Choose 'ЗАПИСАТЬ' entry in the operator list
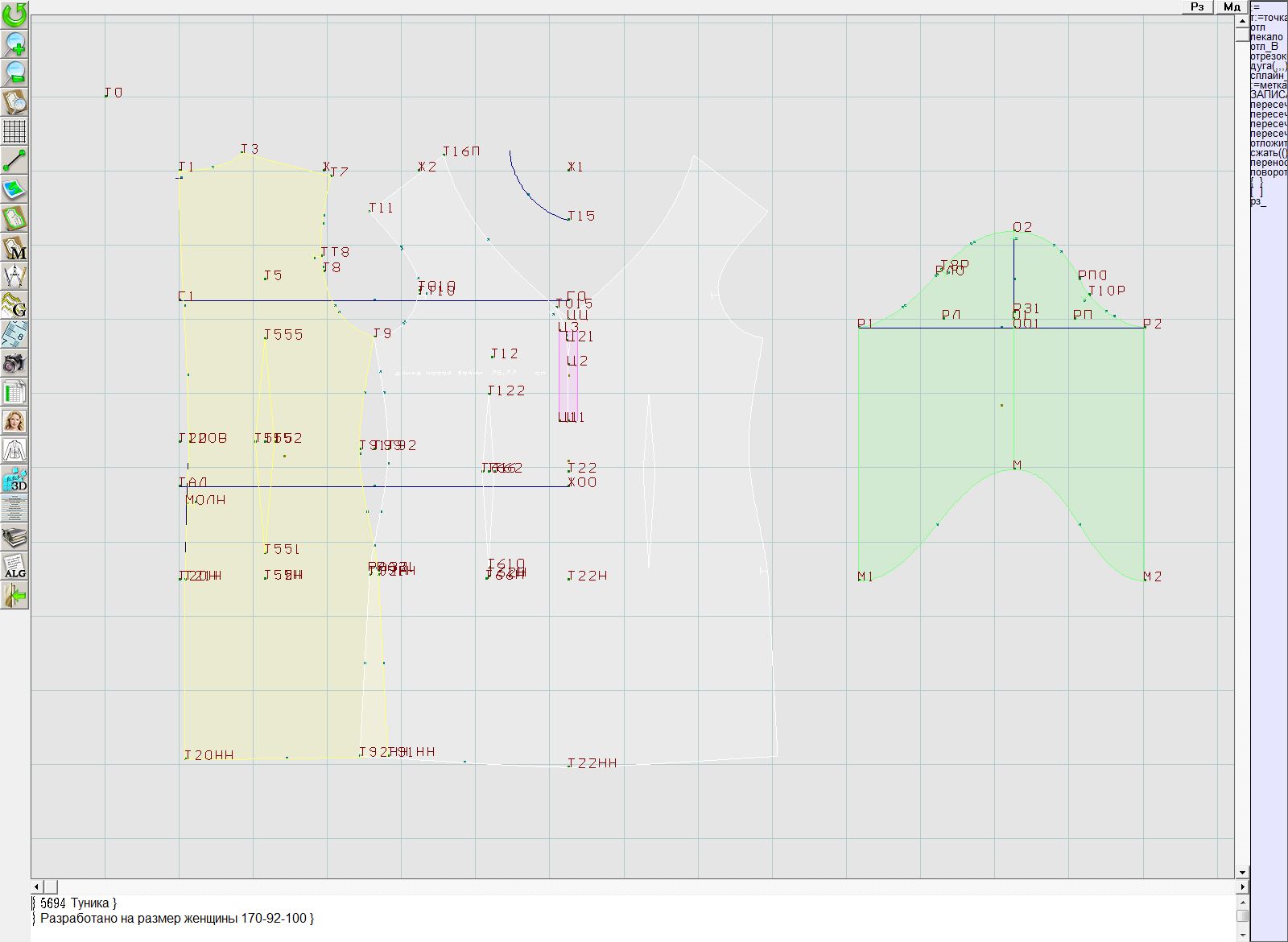This screenshot has width=1288, height=942. (1268, 95)
